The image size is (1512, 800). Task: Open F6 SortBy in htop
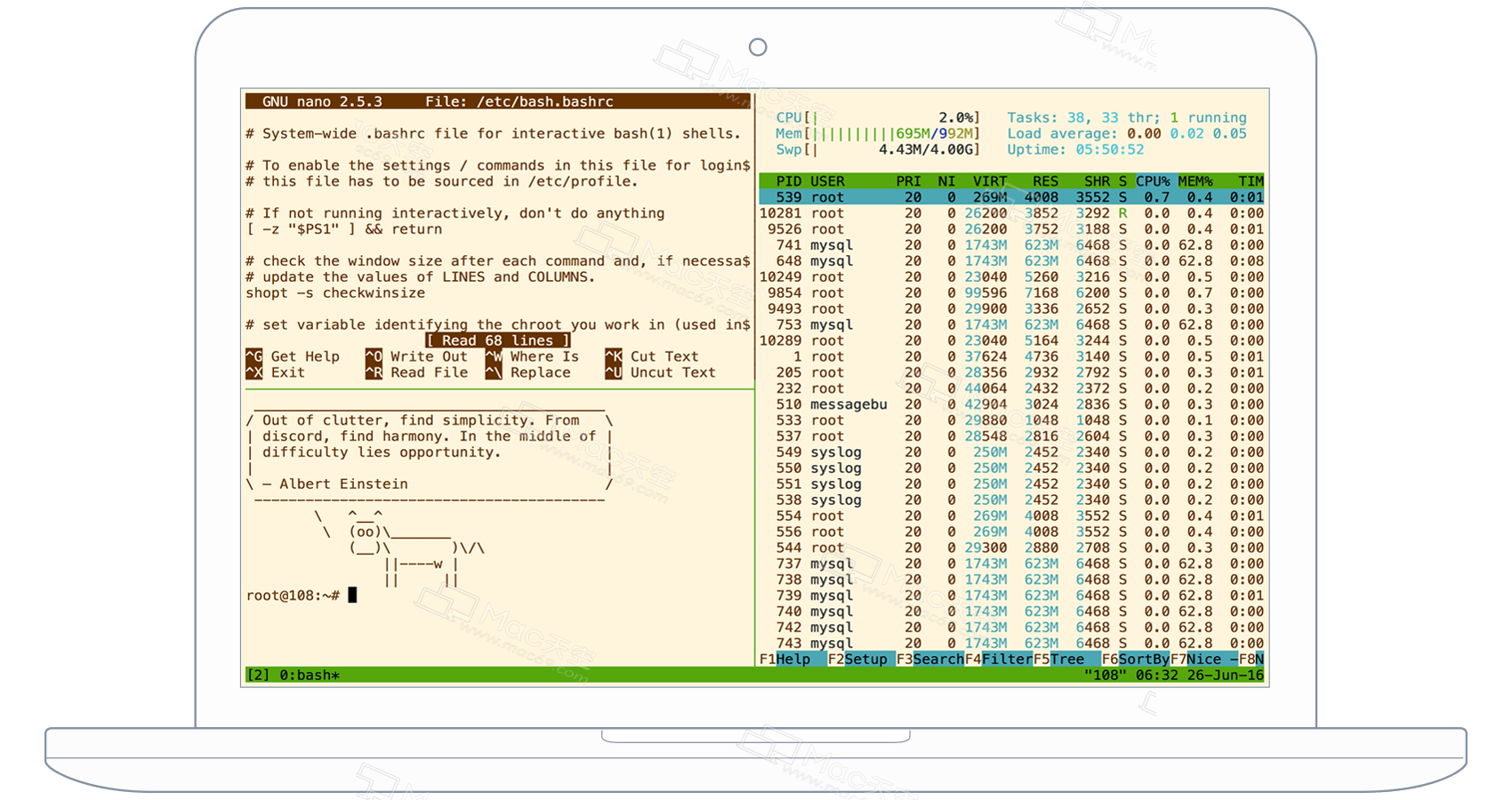1136,660
